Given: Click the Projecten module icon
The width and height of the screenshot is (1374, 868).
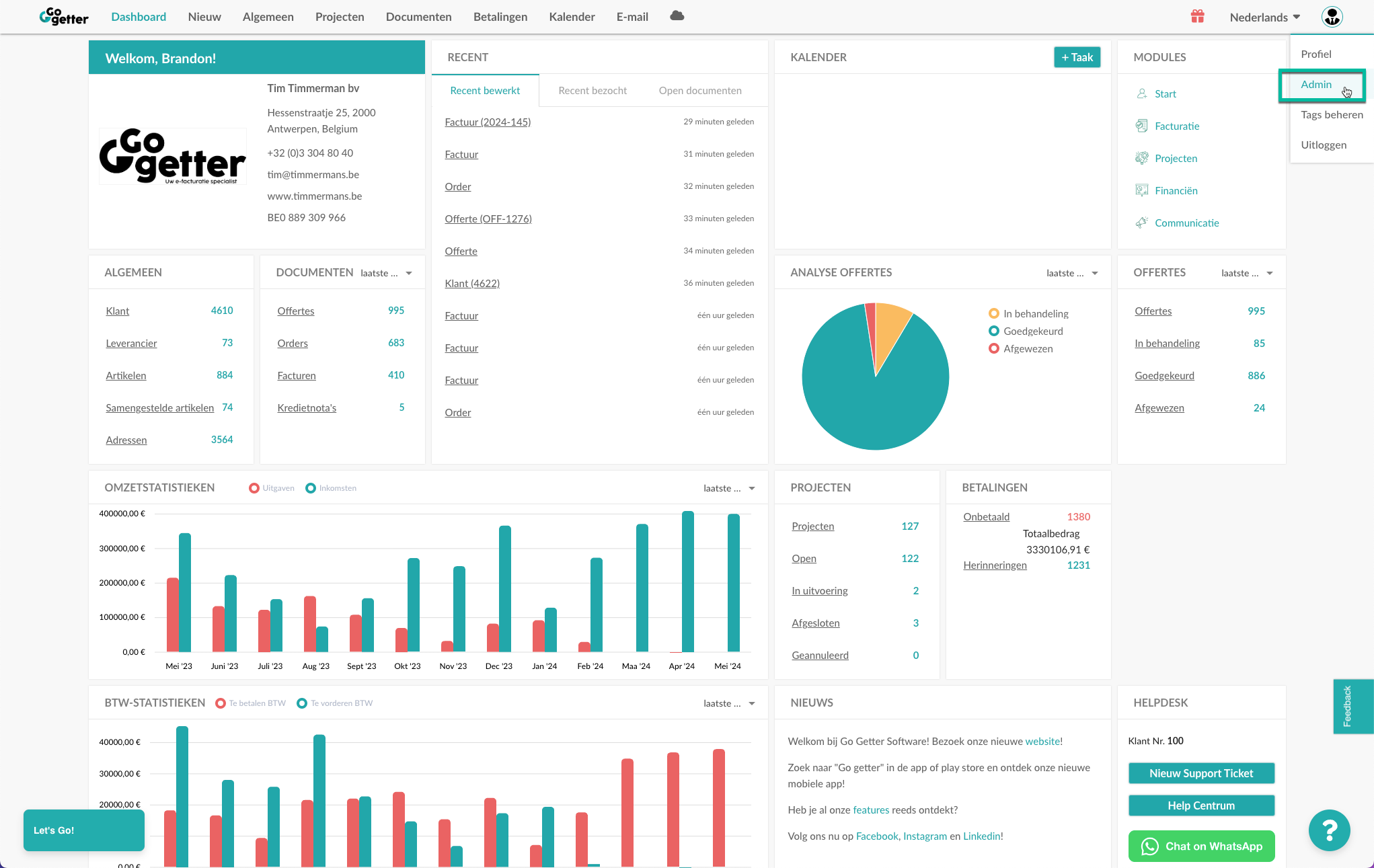Looking at the screenshot, I should tap(1142, 158).
